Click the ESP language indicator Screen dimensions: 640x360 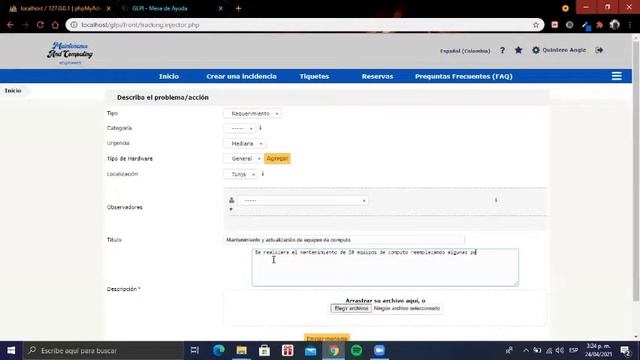tap(573, 351)
